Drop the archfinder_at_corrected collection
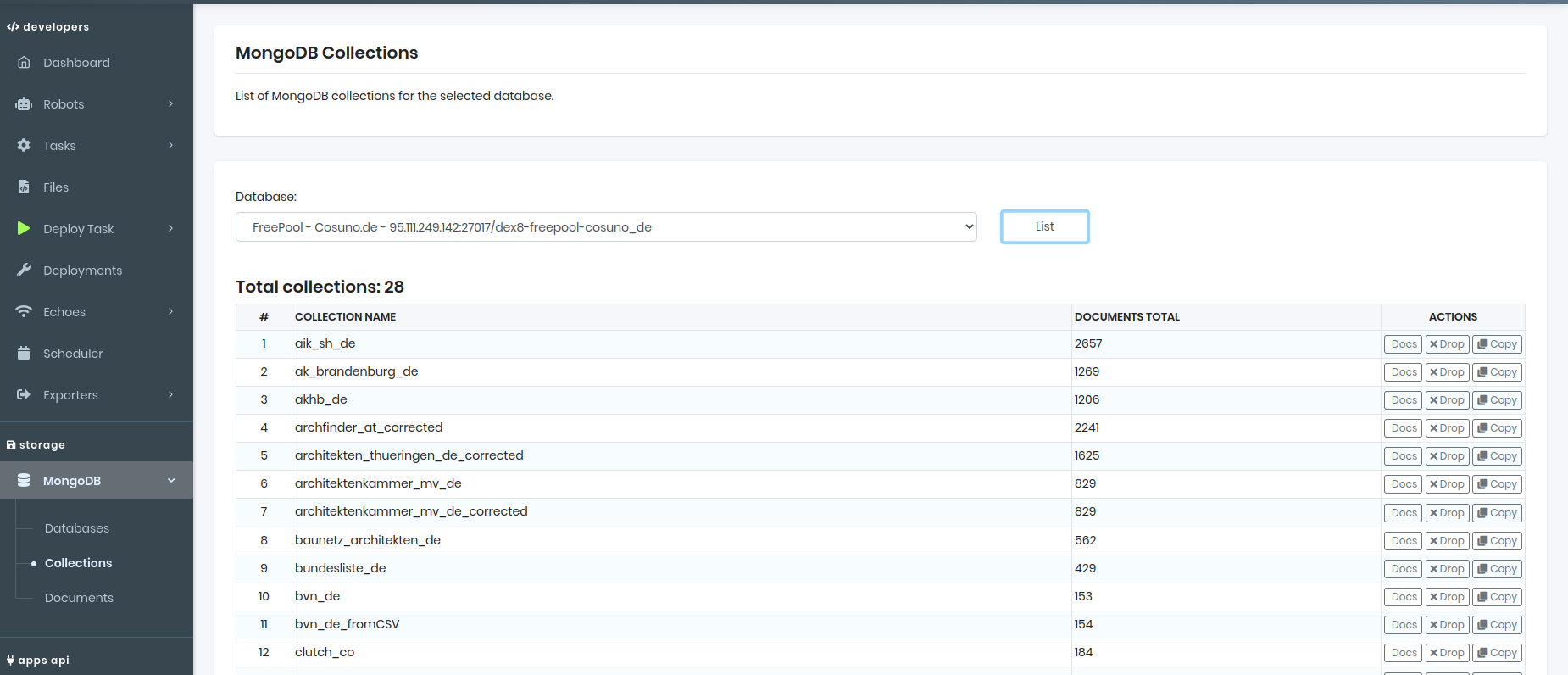Screen dimensions: 1568x675 [x=1447, y=428]
